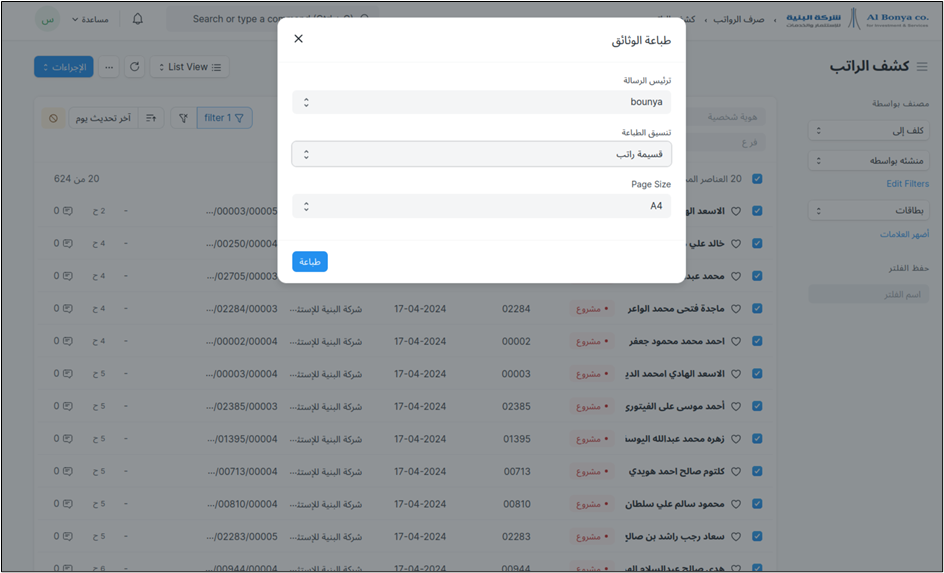Click the clear filters funnel icon
Viewport: 944px width, 573px height.
(x=183, y=118)
